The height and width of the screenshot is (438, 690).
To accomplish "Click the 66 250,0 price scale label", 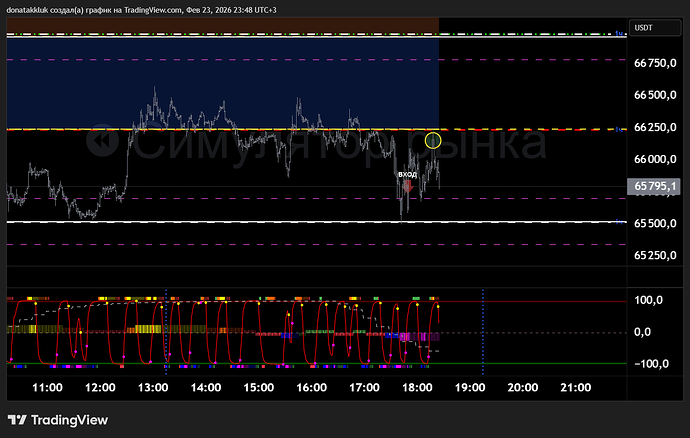I will click(655, 127).
